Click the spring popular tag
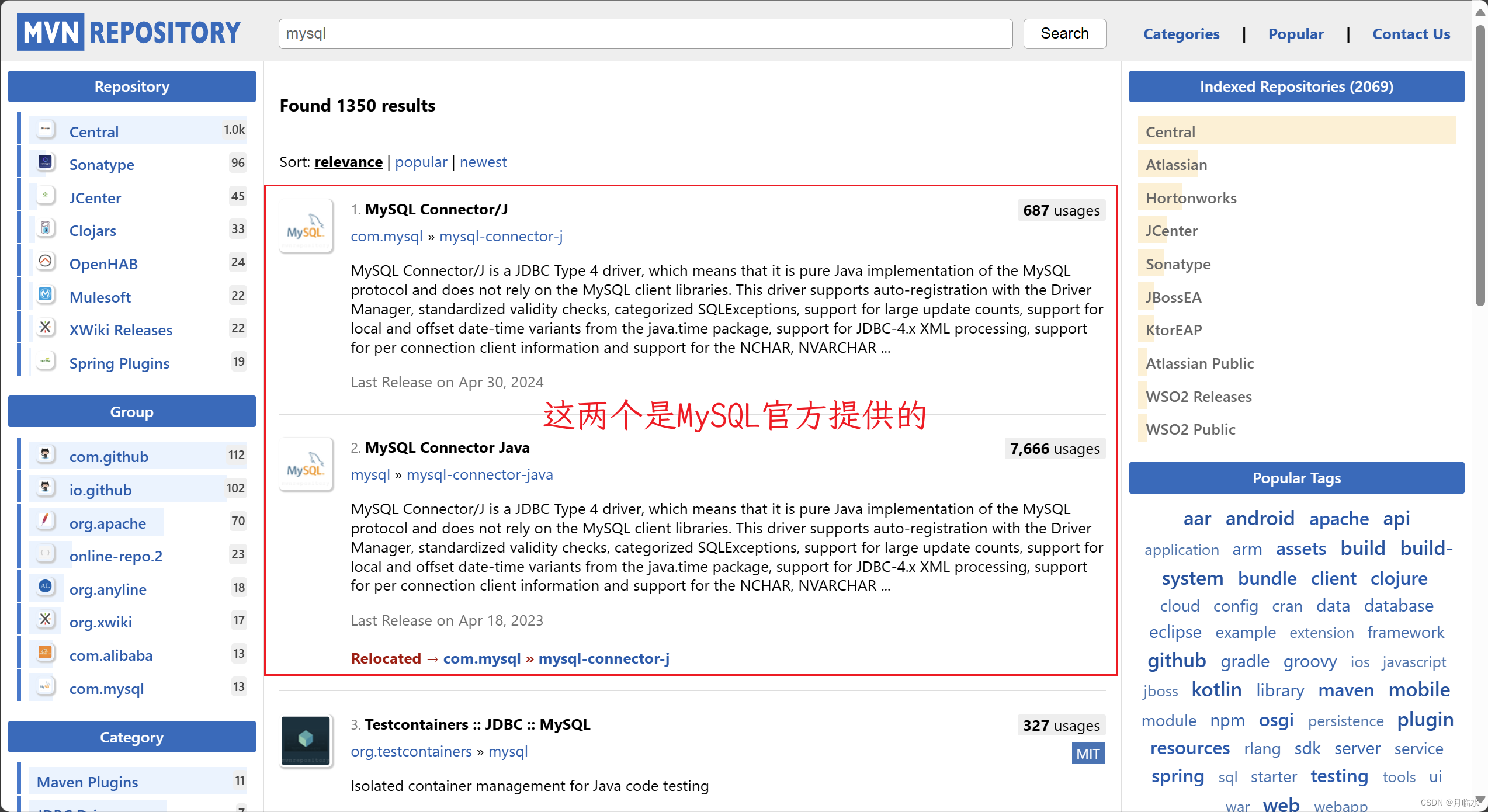The image size is (1488, 812). (x=1178, y=776)
